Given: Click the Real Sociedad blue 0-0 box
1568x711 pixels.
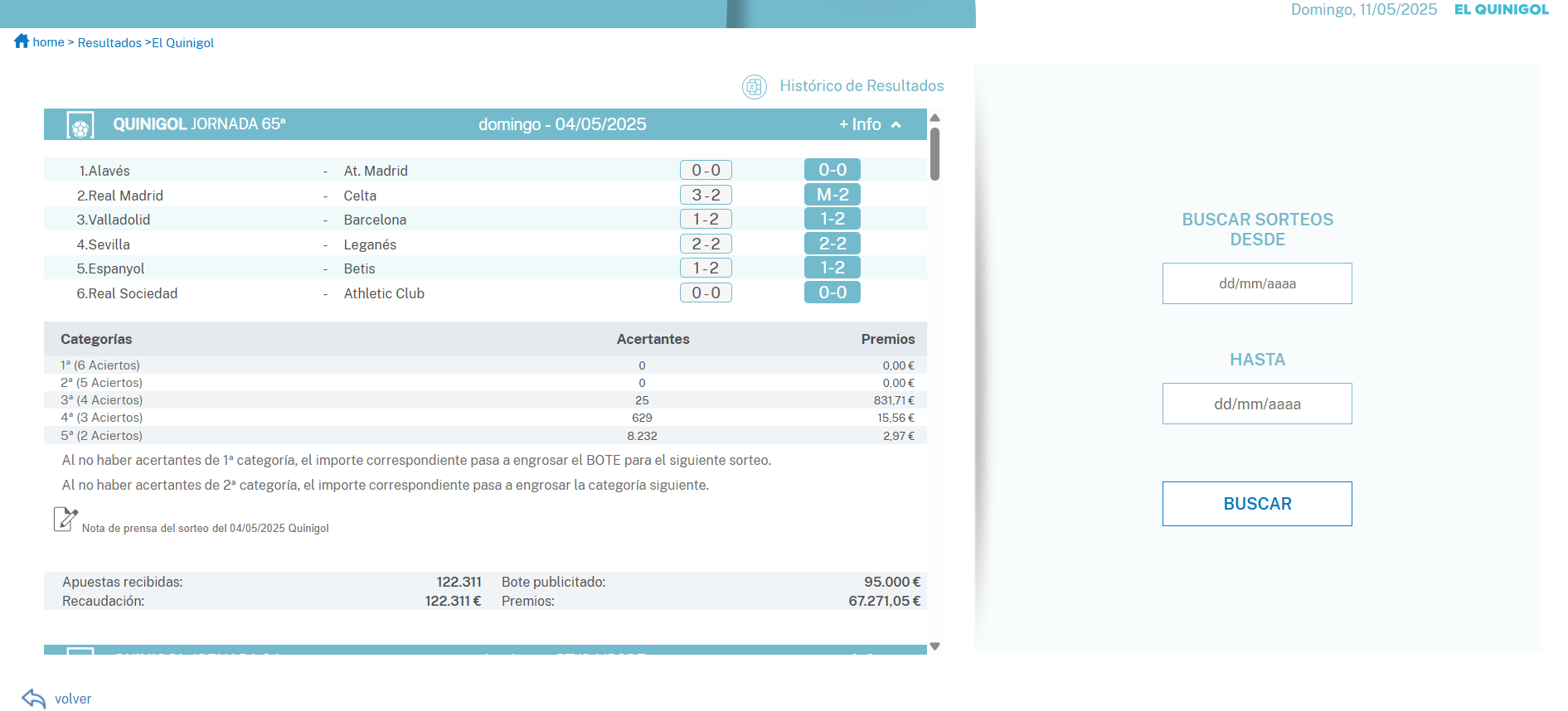Looking at the screenshot, I should click(833, 293).
